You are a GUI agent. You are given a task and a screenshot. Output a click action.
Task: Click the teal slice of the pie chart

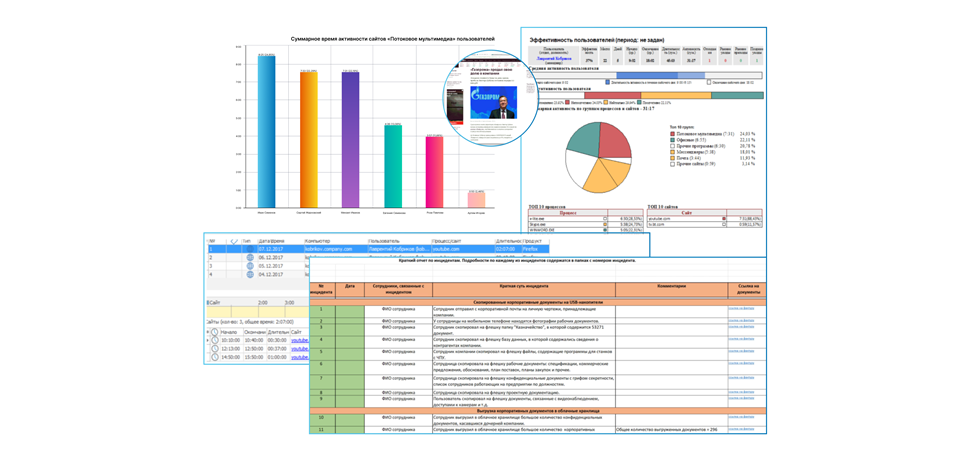point(584,139)
